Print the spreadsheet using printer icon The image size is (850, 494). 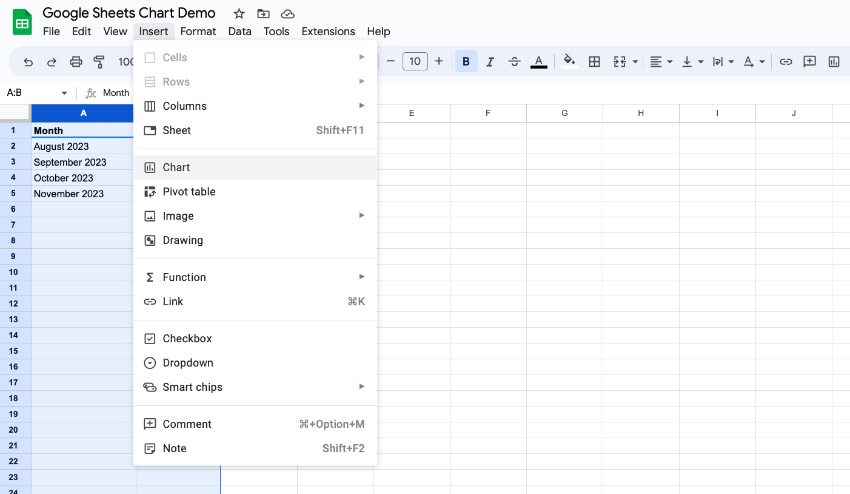click(76, 62)
